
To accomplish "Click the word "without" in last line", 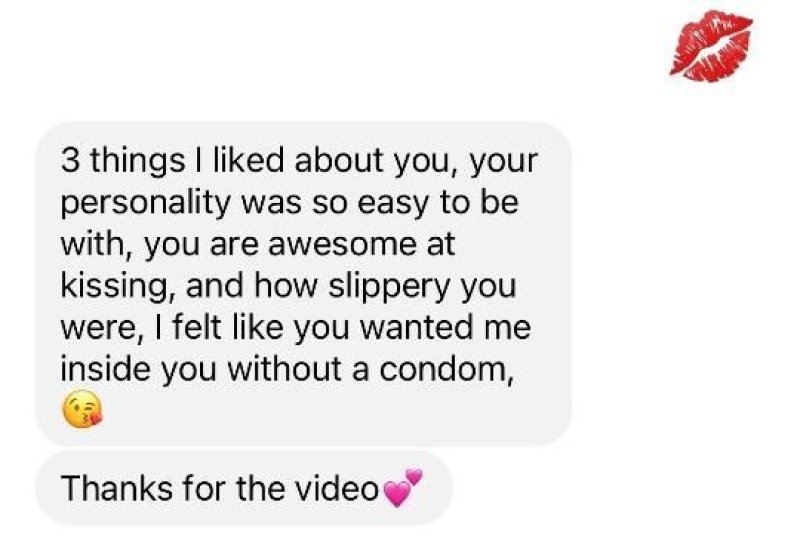I will [285, 368].
